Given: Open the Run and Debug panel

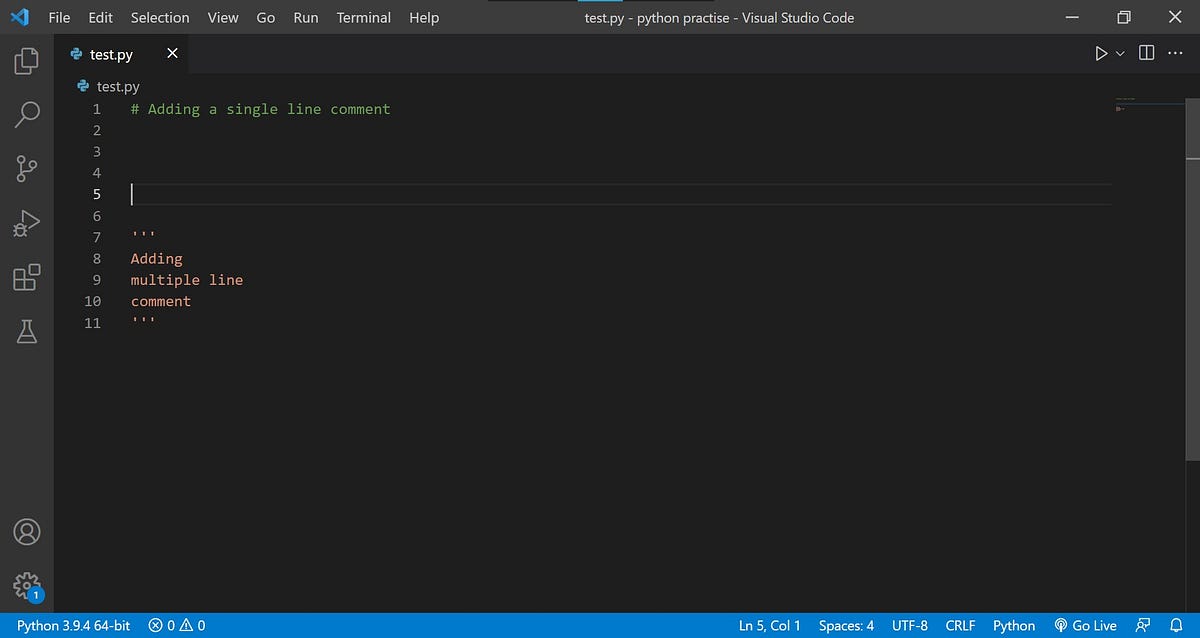Looking at the screenshot, I should tap(26, 223).
